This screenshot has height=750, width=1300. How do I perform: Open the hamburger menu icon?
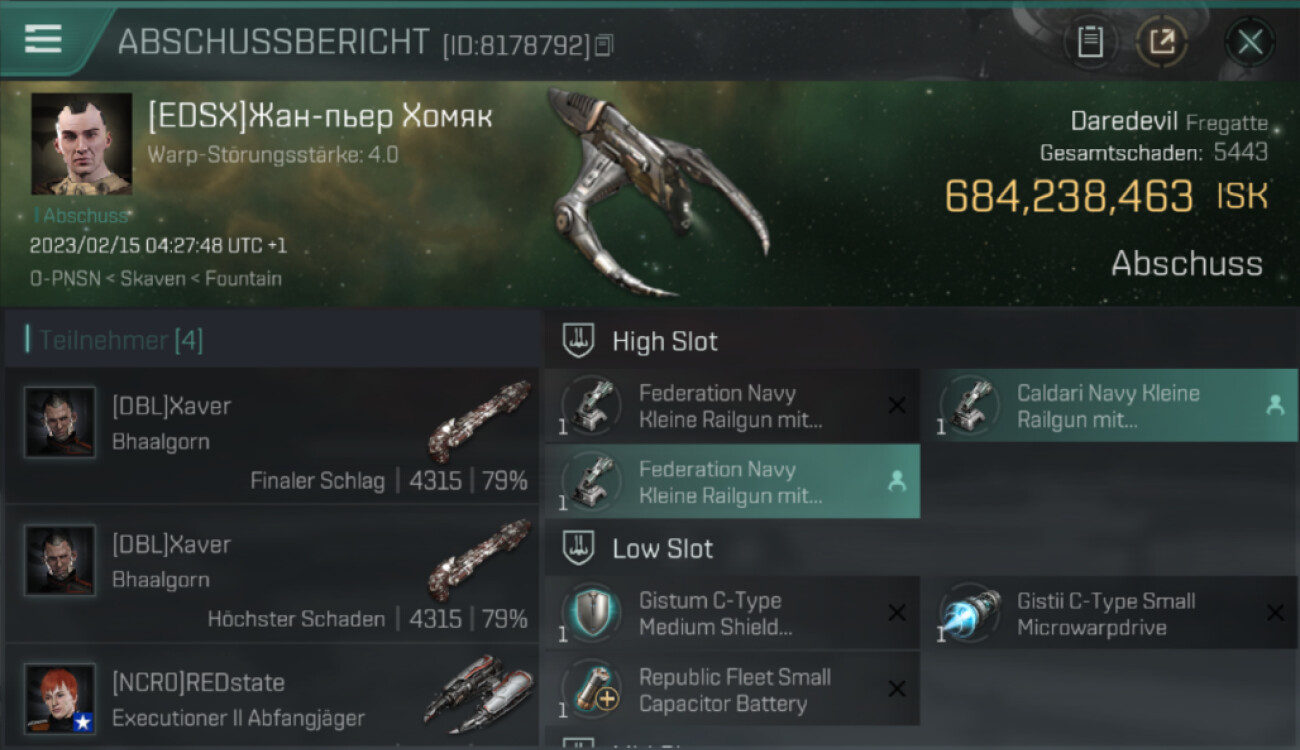point(43,39)
